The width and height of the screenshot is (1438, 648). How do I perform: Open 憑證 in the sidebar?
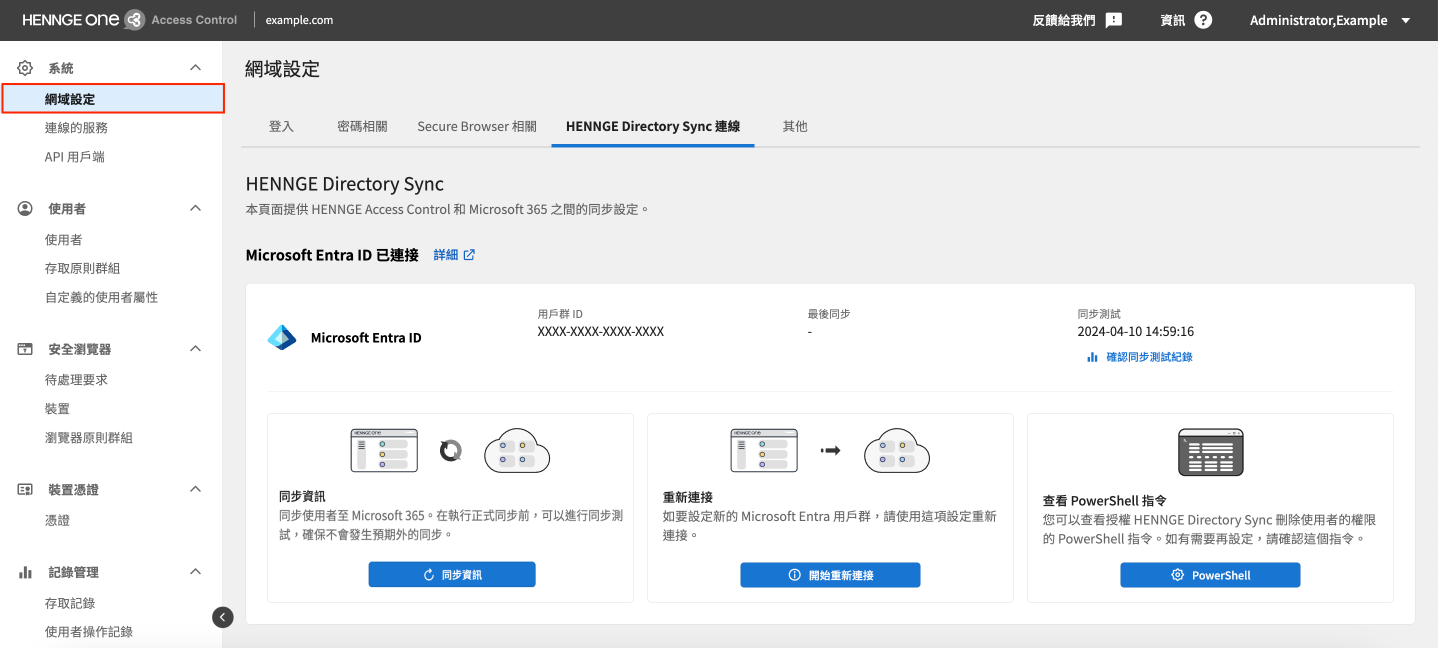click(x=57, y=521)
